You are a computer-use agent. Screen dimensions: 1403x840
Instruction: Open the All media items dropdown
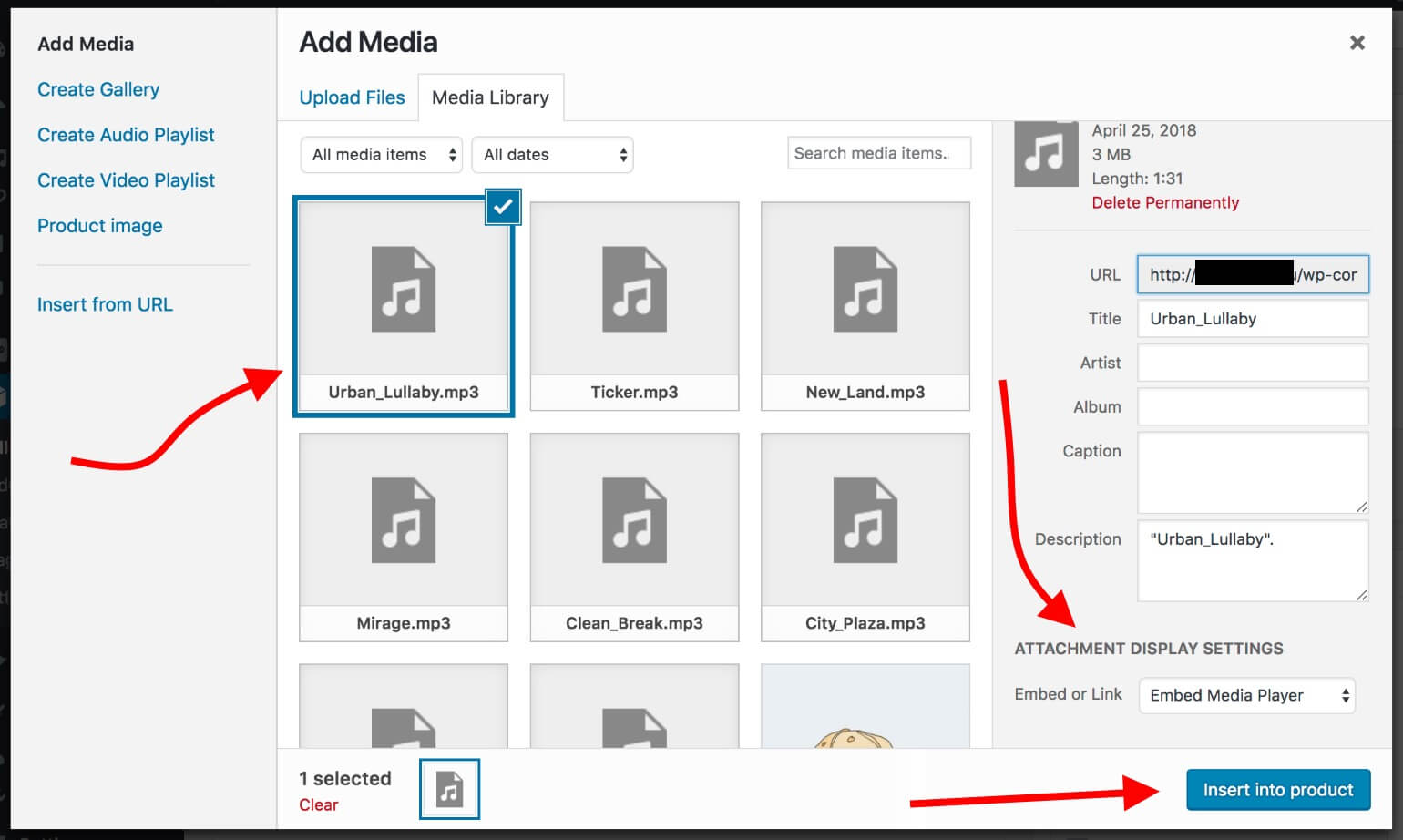coord(381,155)
